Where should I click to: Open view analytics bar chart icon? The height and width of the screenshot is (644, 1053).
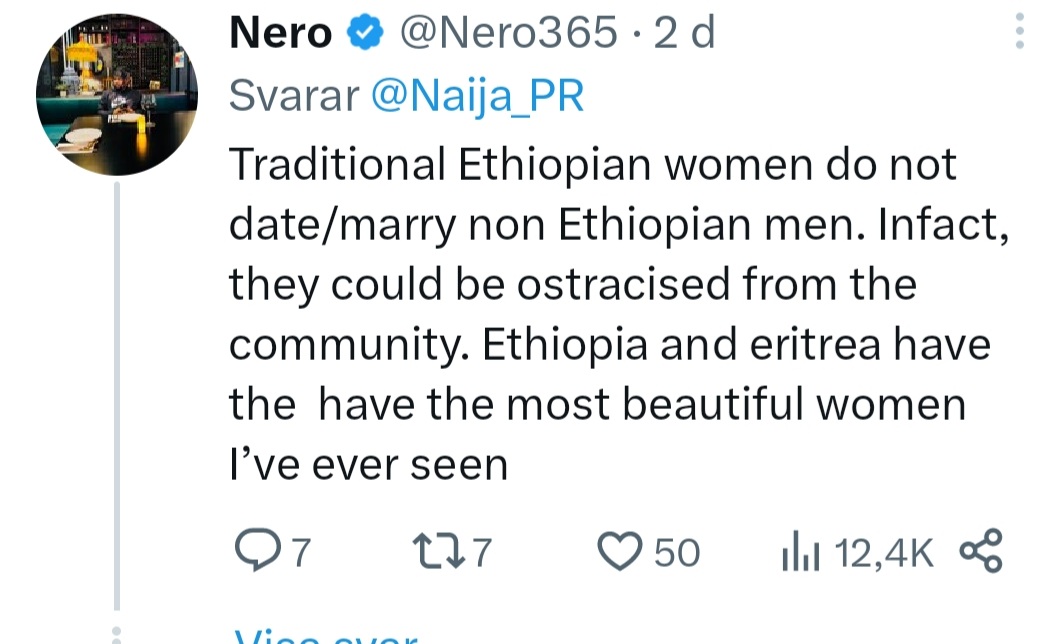800,551
